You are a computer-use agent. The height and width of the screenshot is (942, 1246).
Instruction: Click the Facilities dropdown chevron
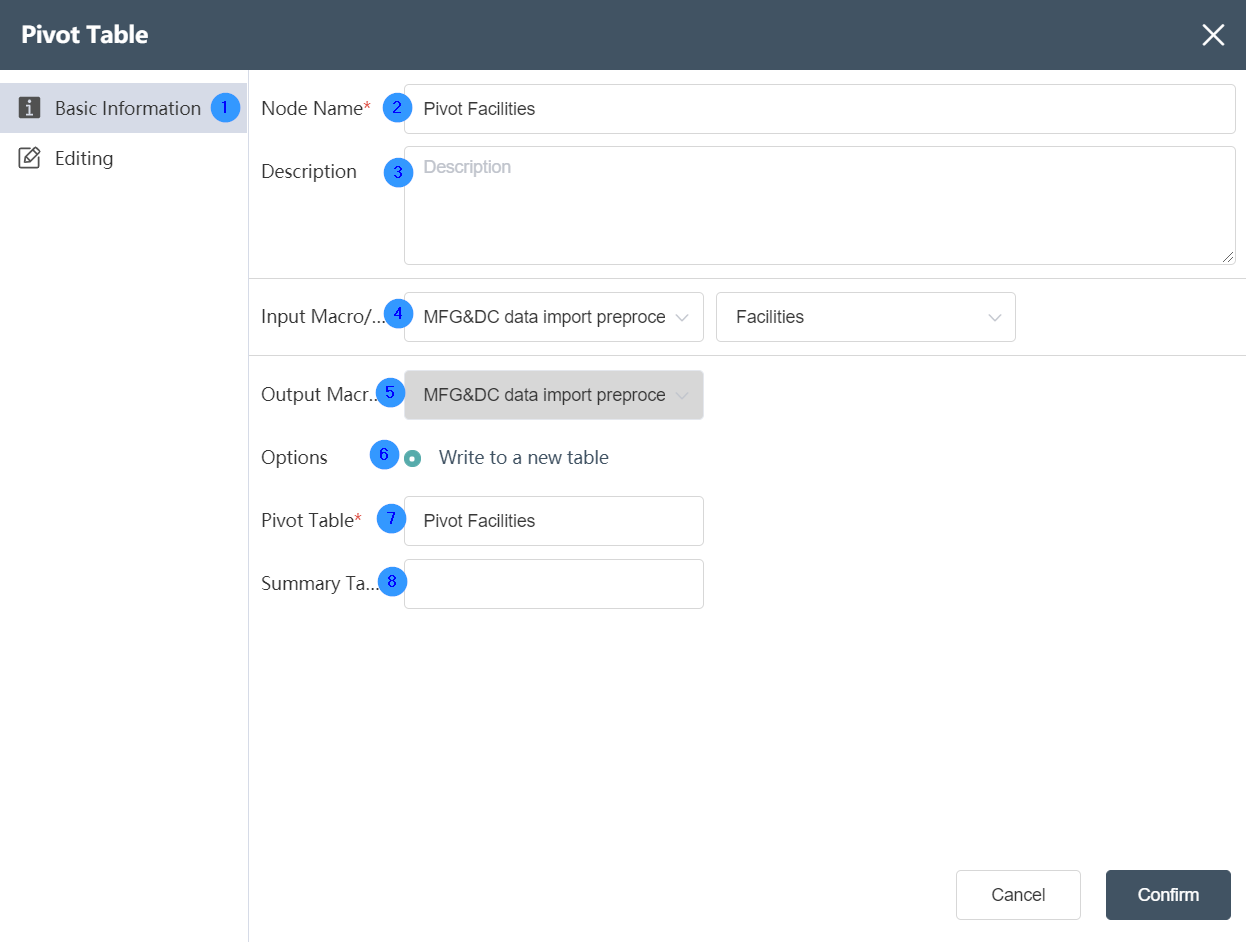pos(994,317)
